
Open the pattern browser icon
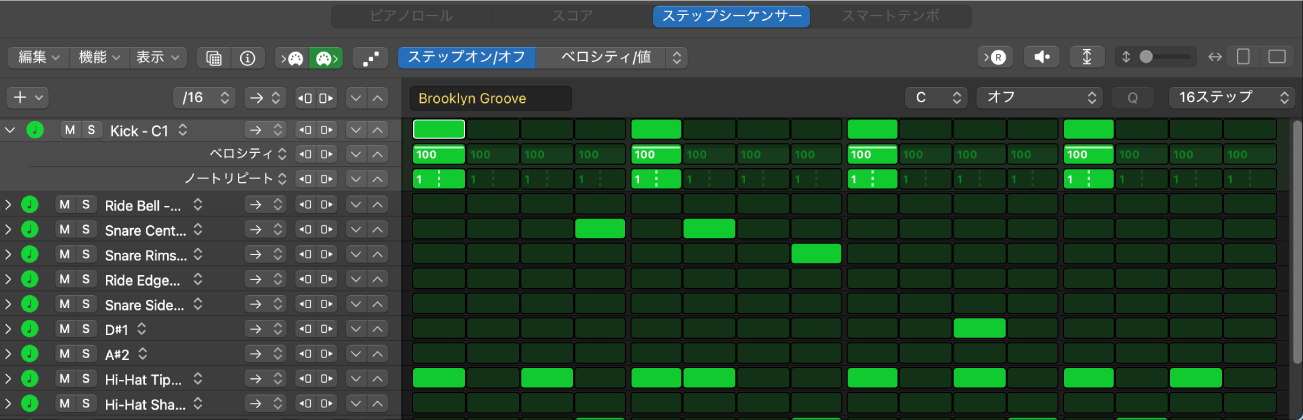tap(213, 58)
